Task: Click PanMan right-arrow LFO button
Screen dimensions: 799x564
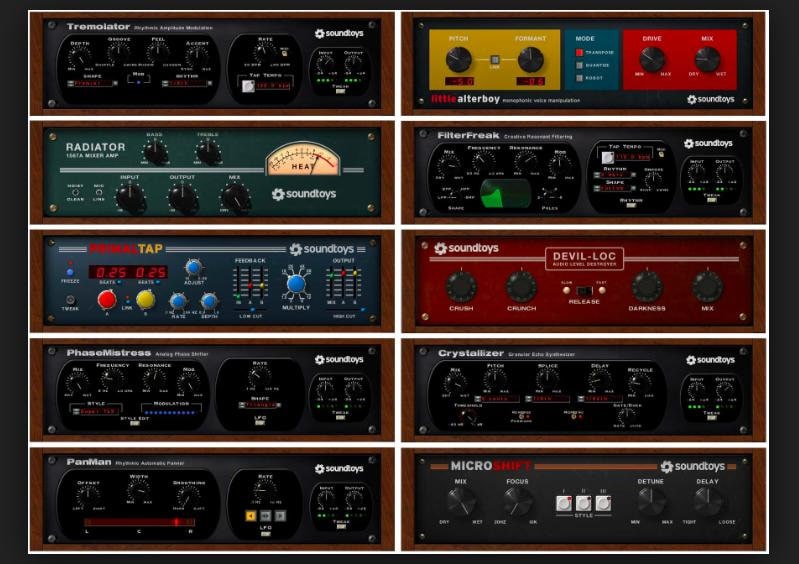Action: click(280, 516)
